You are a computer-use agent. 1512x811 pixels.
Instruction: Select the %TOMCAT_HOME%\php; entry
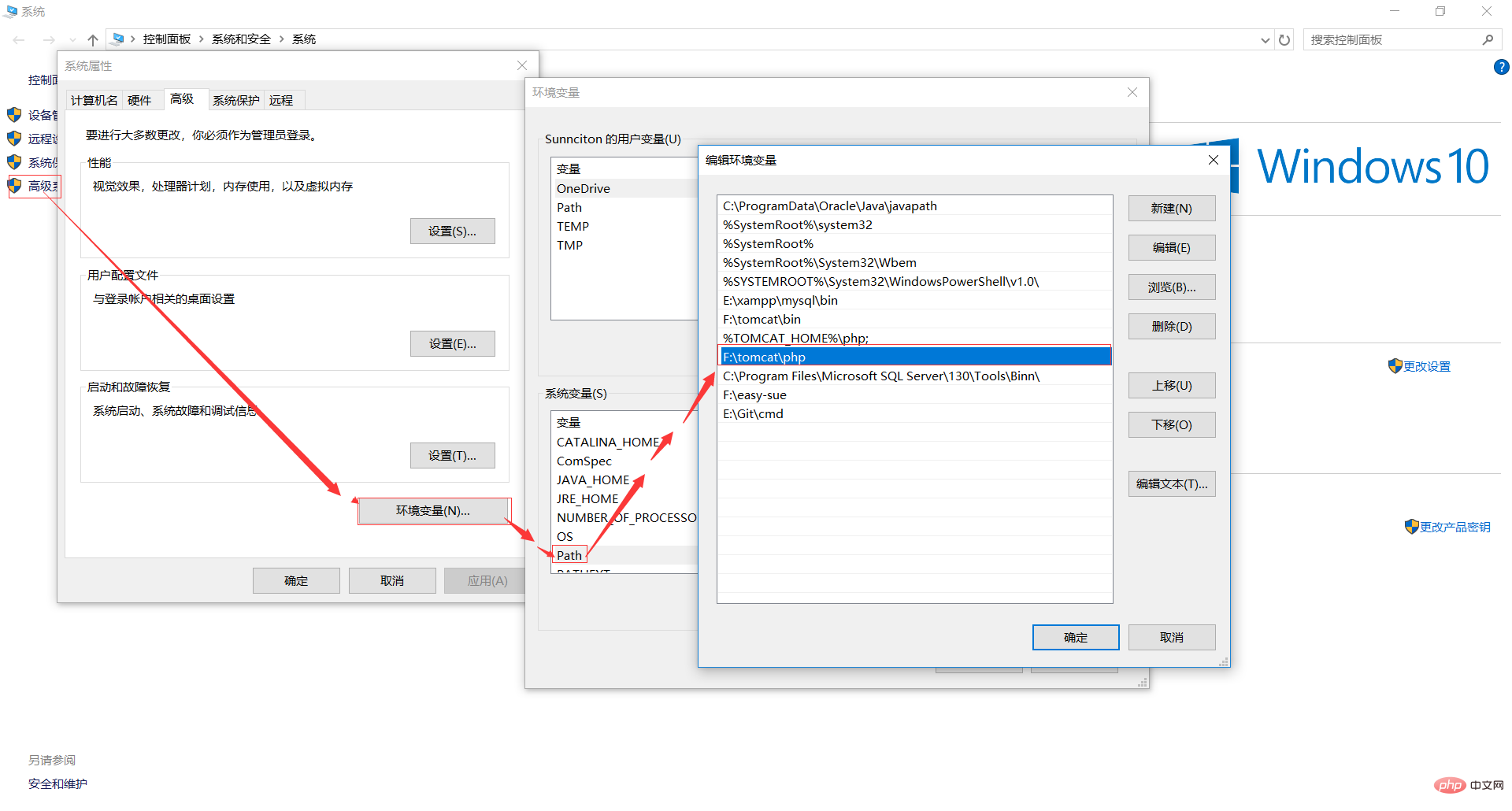(x=915, y=338)
